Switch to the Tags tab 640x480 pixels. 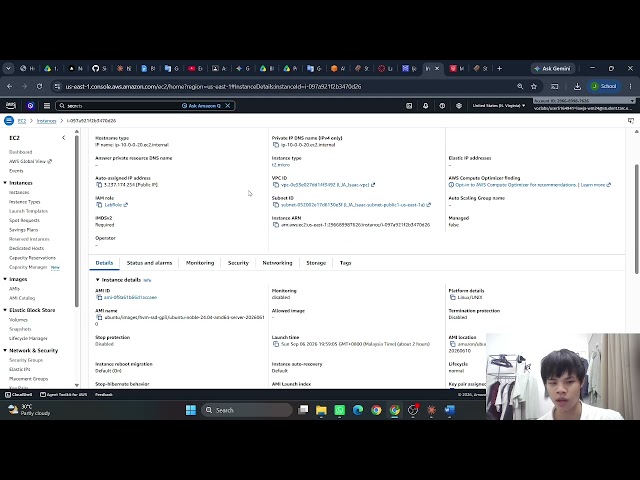(345, 263)
